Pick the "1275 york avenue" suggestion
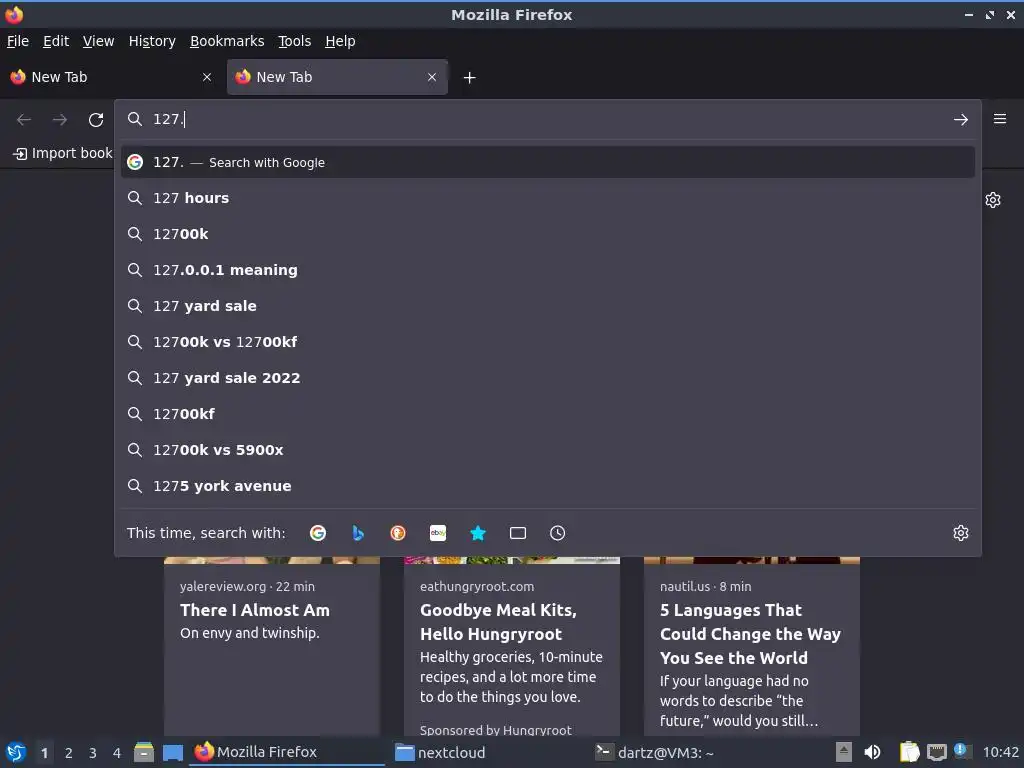Screen dimensions: 1024x768 [x=547, y=486]
